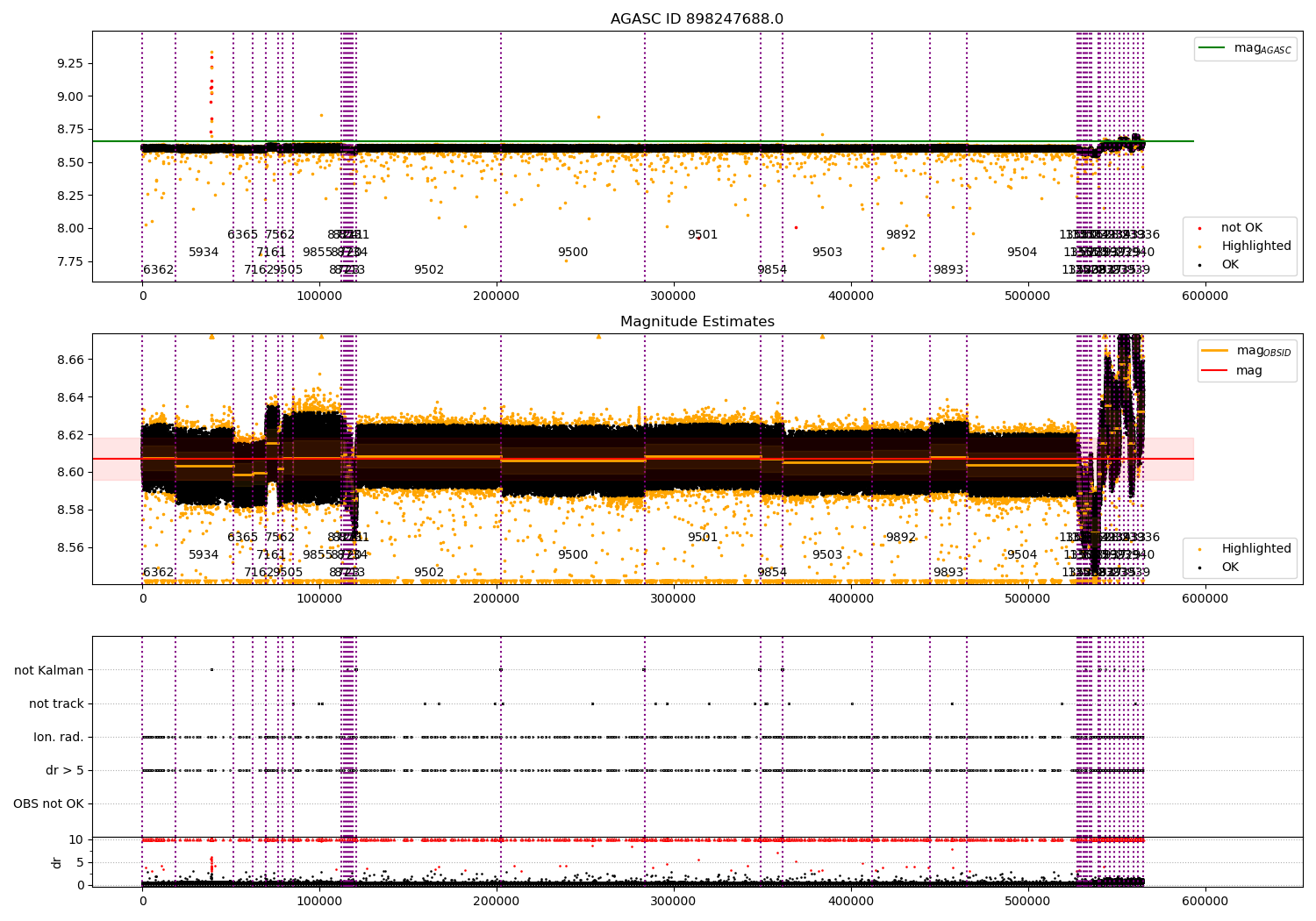Image resolution: width=1316 pixels, height=921 pixels.
Task: Click obsid label 9892 in Magnitude Estimates plot
Action: [901, 538]
